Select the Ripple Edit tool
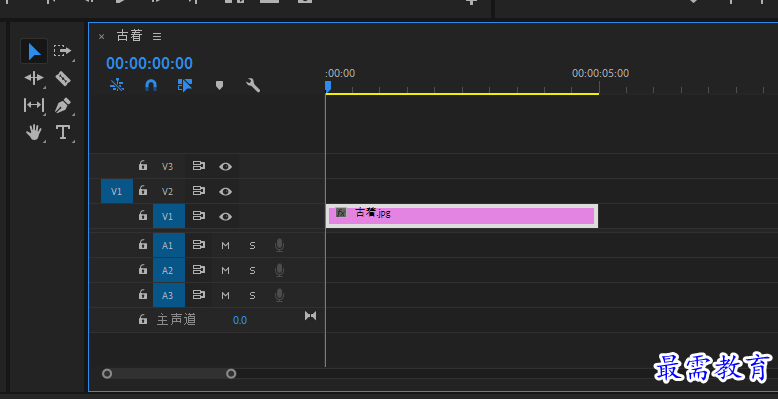Screen dimensions: 778x399 [x=34, y=78]
